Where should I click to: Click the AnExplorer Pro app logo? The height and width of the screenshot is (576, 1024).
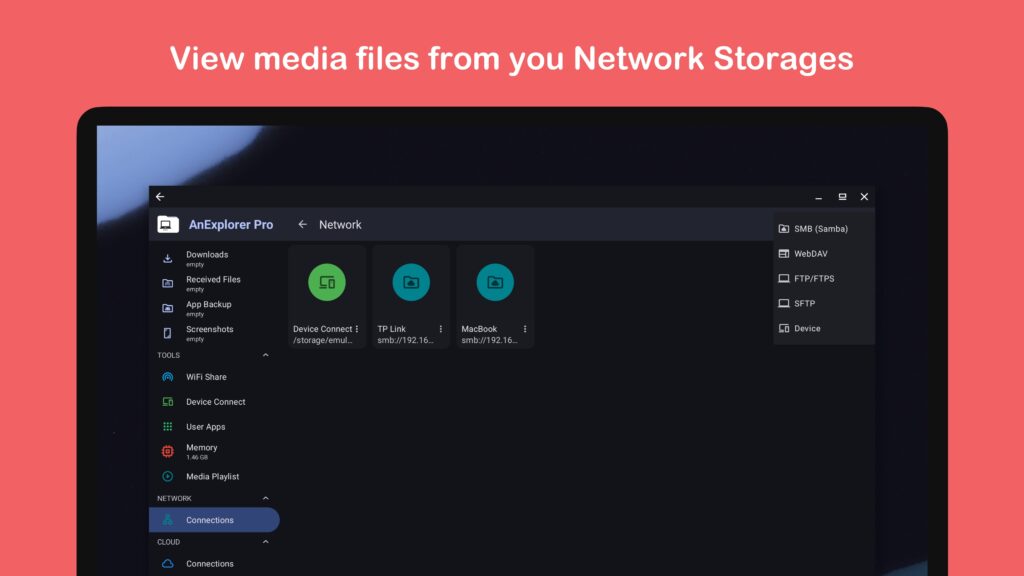167,225
